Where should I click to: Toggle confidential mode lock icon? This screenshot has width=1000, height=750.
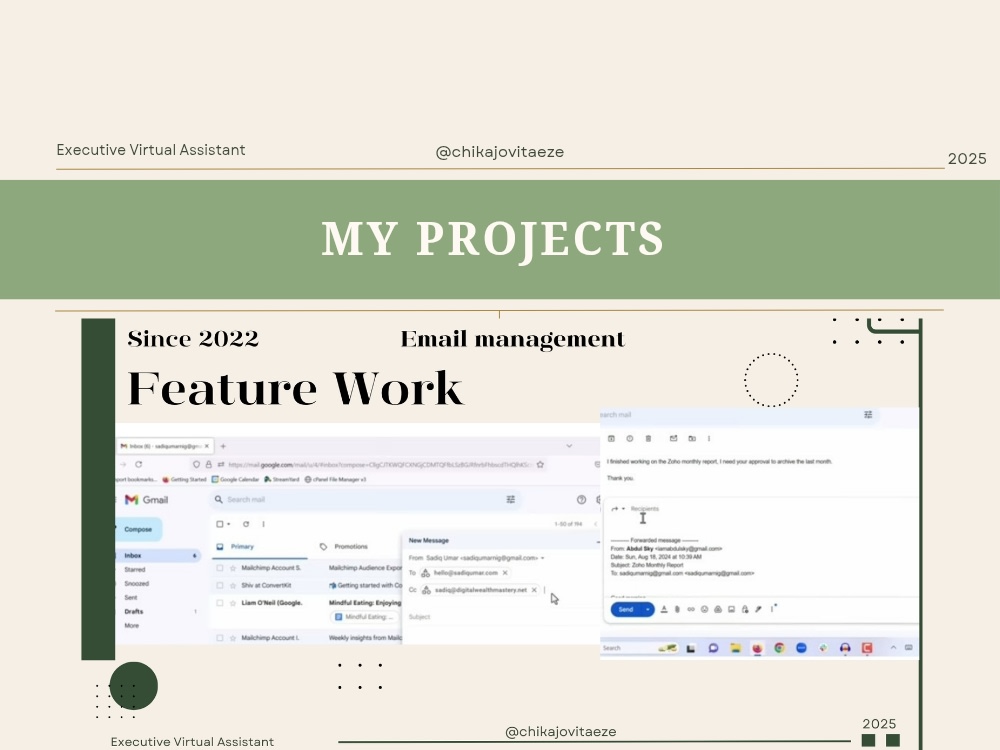pos(745,610)
